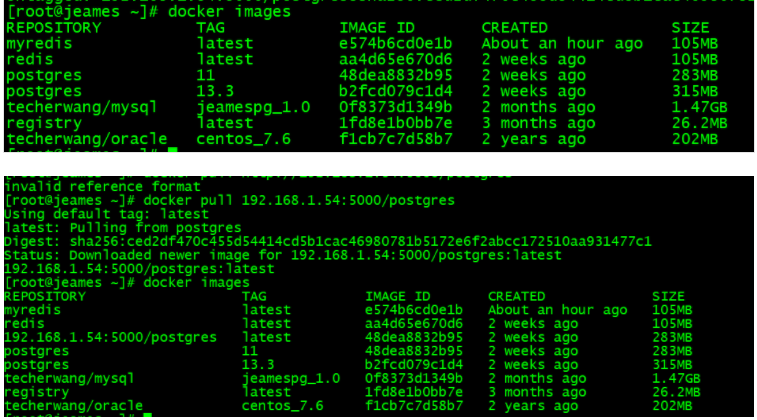Click 'myredis' in the upper listing
The image size is (757, 420).
click(39, 44)
